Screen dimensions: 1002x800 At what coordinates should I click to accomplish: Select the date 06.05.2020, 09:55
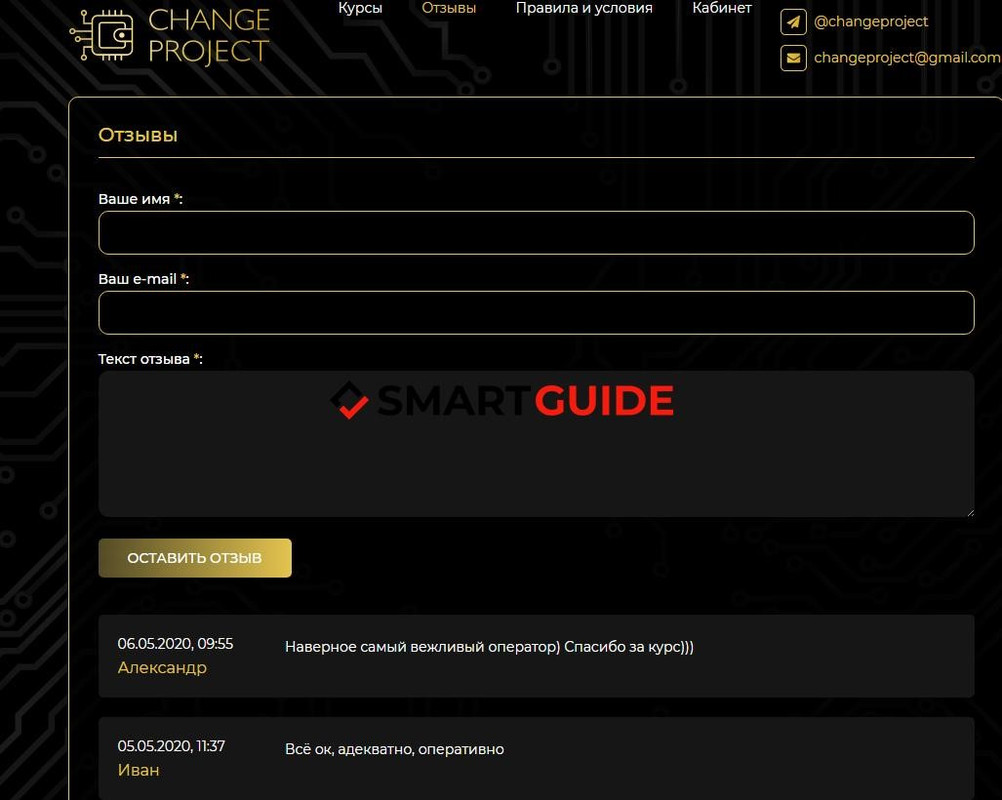pos(175,643)
